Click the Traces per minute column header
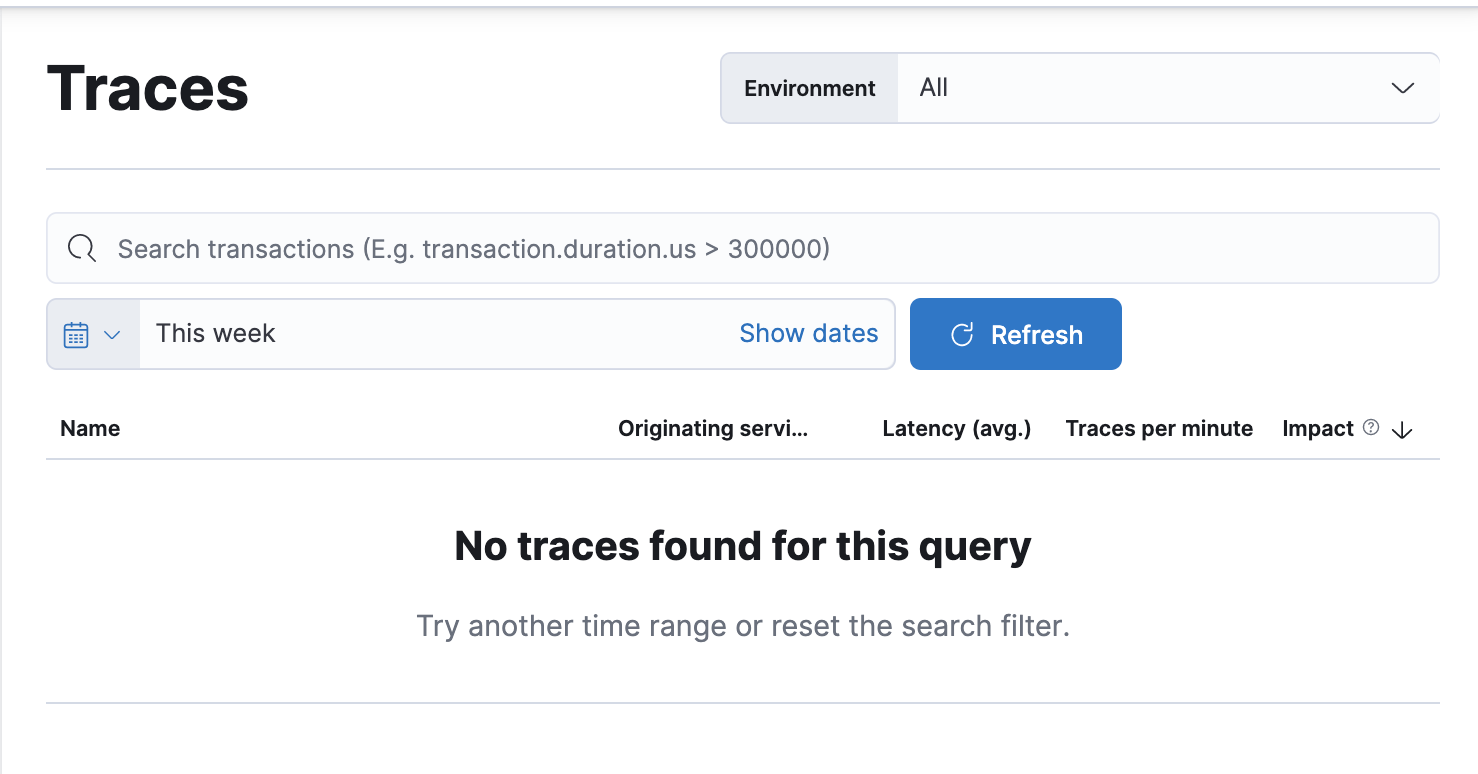The width and height of the screenshot is (1478, 774). 1158,428
